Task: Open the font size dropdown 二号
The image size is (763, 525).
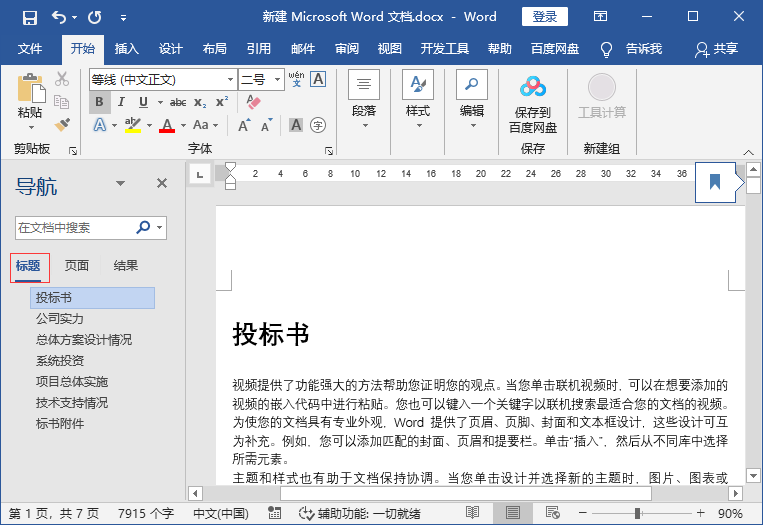Action: 277,79
